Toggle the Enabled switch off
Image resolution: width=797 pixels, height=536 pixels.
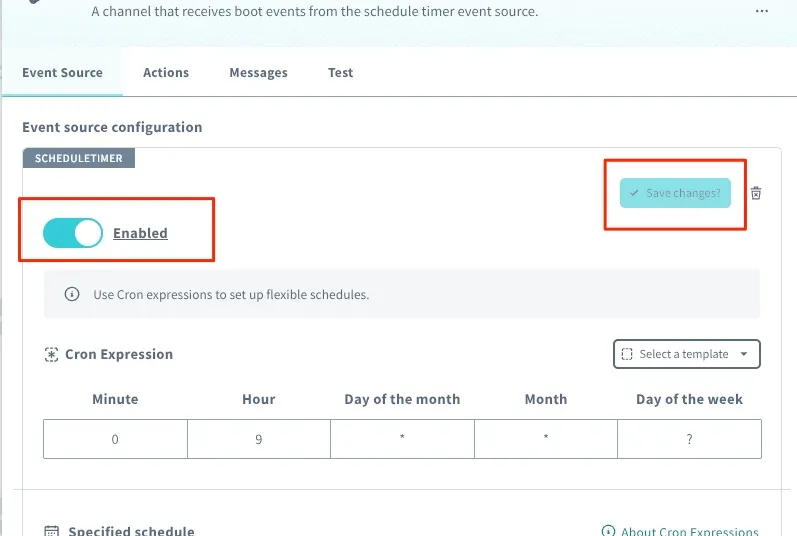point(73,233)
